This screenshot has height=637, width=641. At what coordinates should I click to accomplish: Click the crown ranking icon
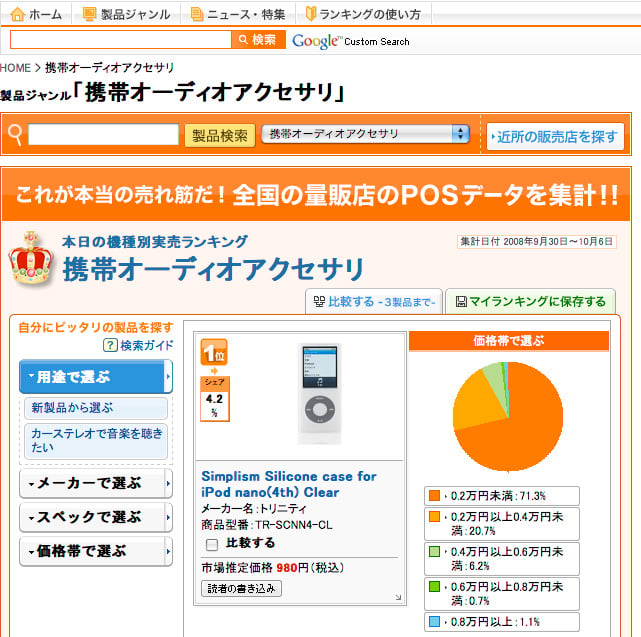[x=31, y=258]
